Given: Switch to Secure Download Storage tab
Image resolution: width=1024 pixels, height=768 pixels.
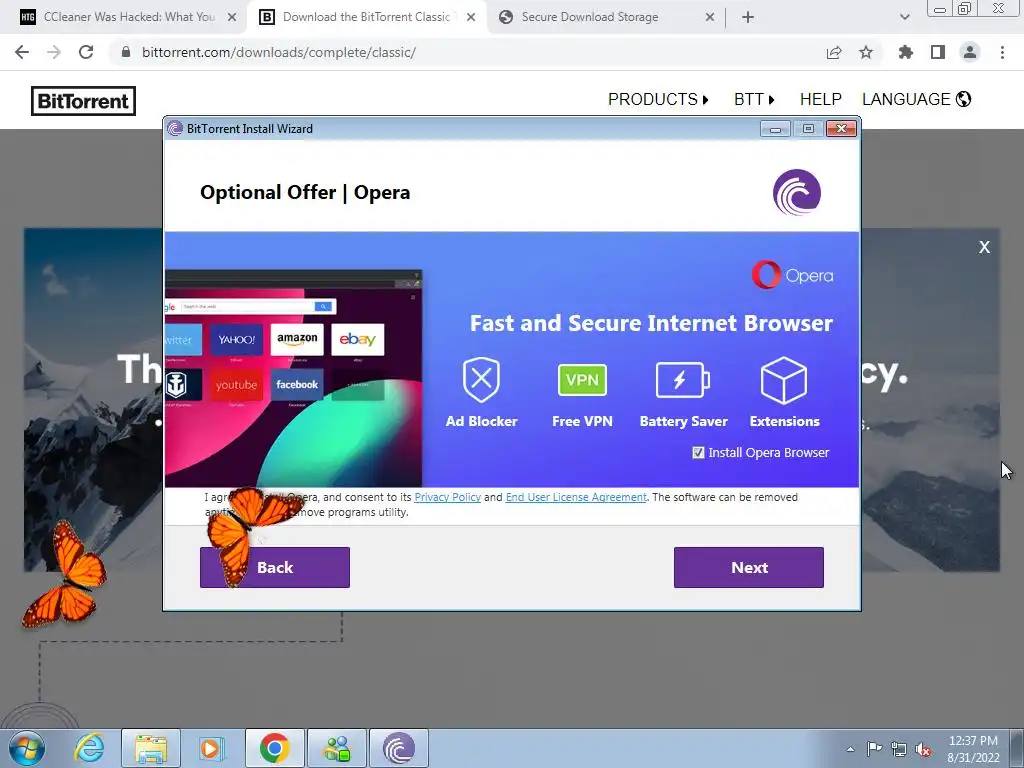Looking at the screenshot, I should click(590, 18).
